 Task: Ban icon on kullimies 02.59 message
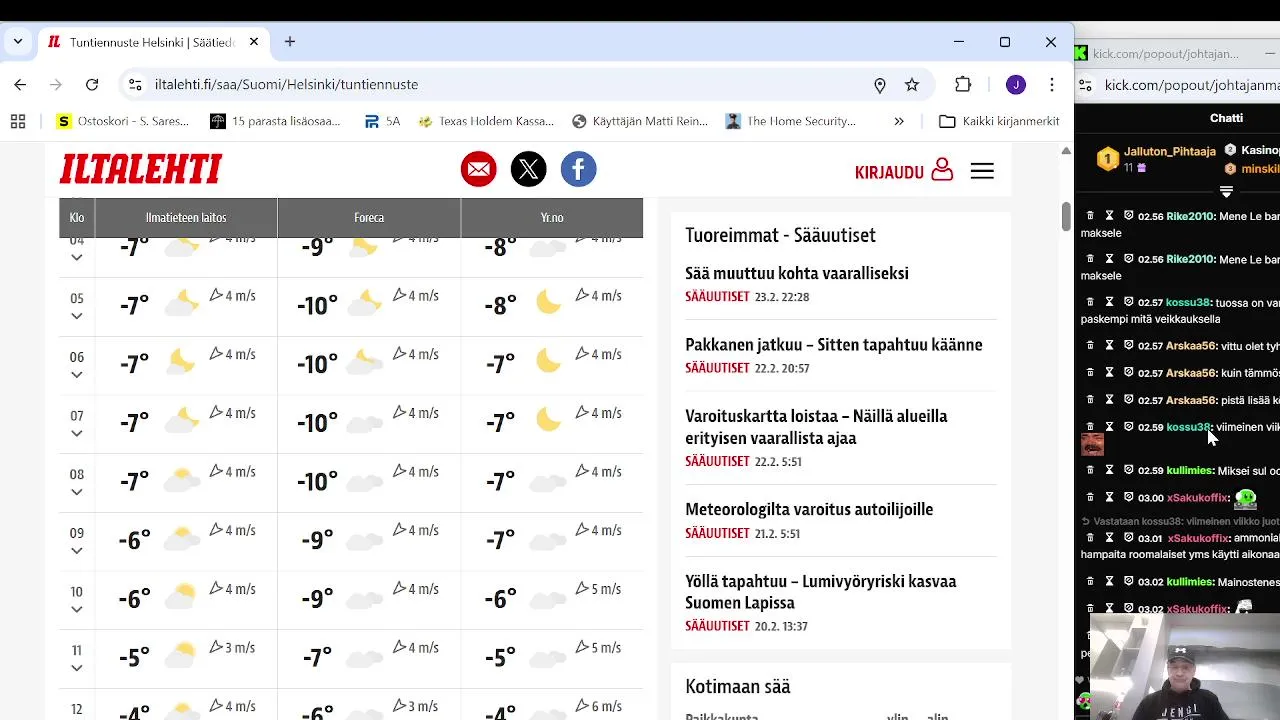click(x=1128, y=470)
